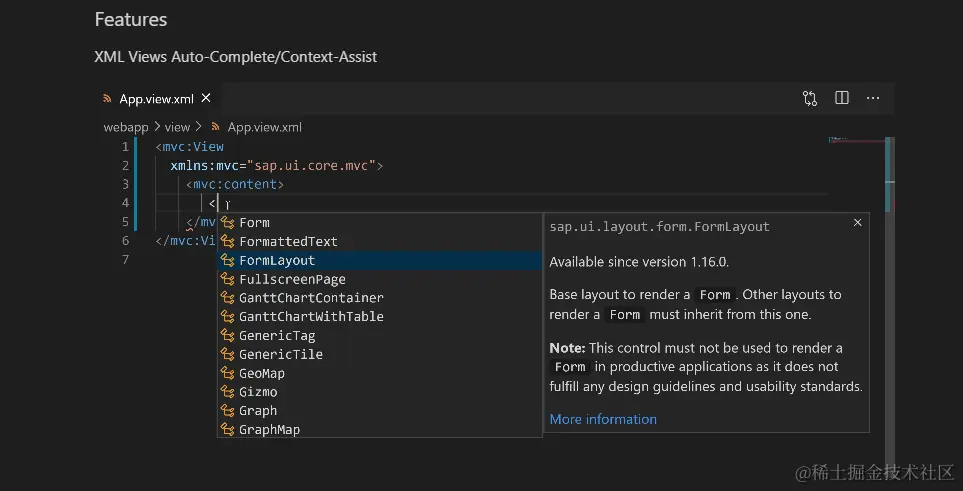Select the App.view.xml tab

[x=156, y=99]
